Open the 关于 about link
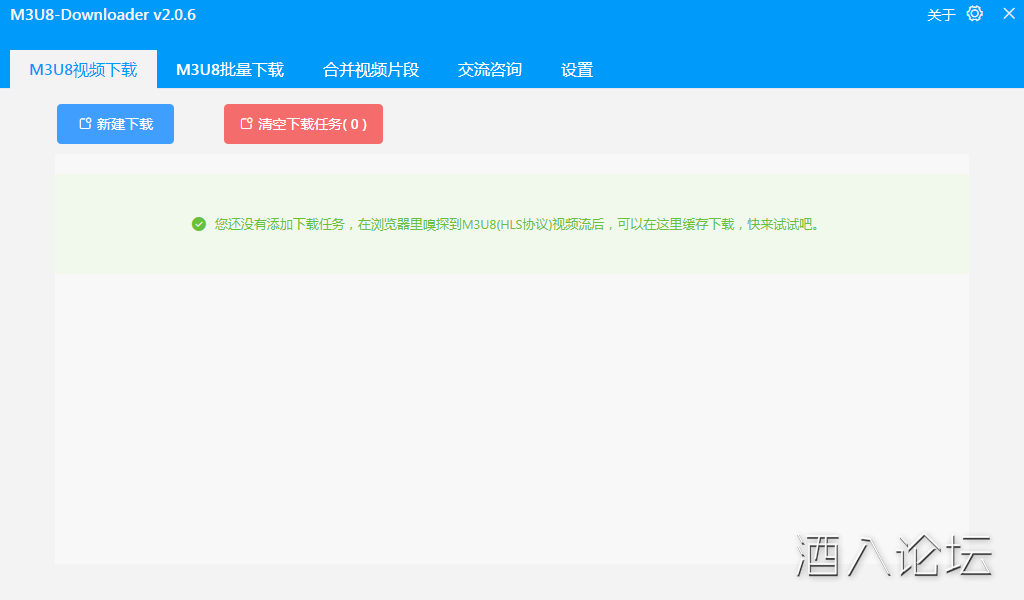This screenshot has height=600, width=1024. click(941, 15)
